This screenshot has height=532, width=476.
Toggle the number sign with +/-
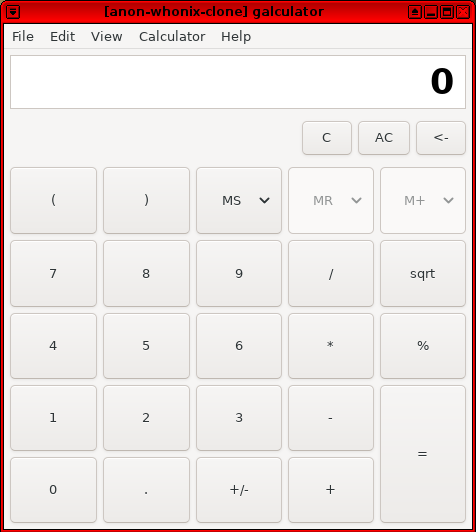point(239,490)
